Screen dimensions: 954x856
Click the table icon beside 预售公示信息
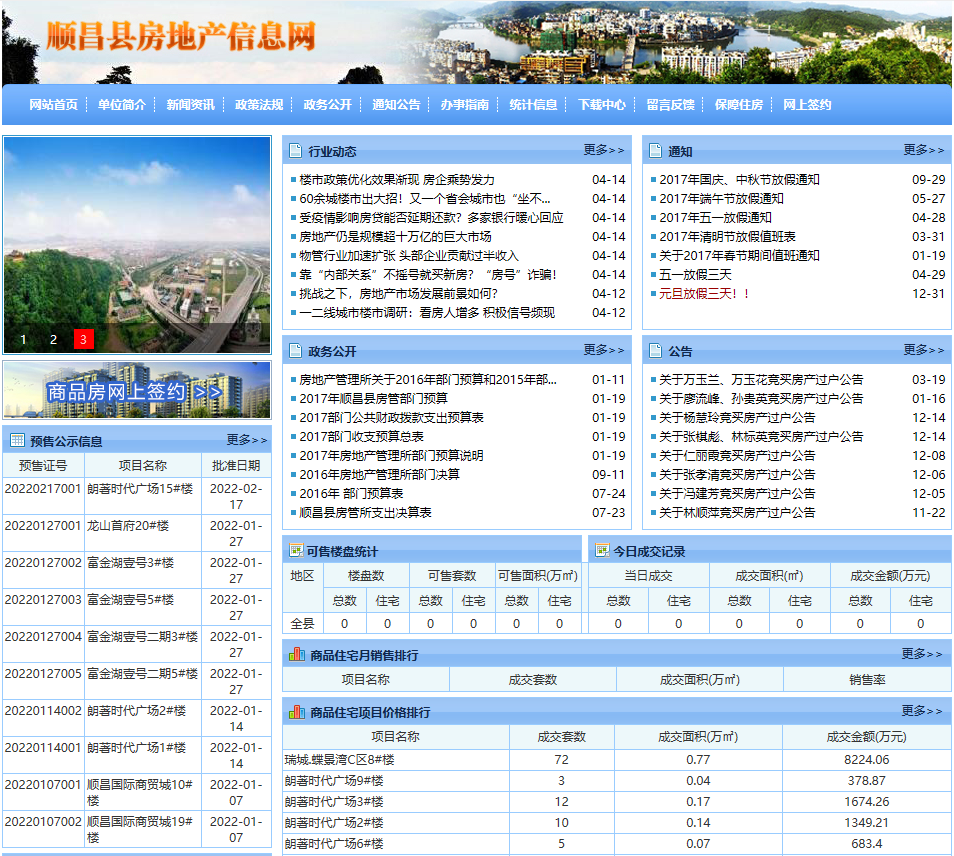tap(16, 440)
